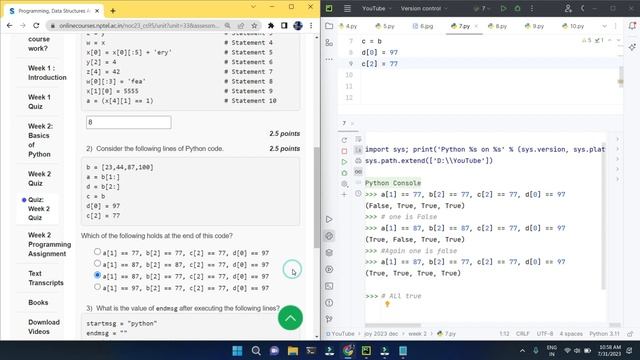Switch to the 5.py editor tab
Screen dimensions: 640x360
coord(385,26)
